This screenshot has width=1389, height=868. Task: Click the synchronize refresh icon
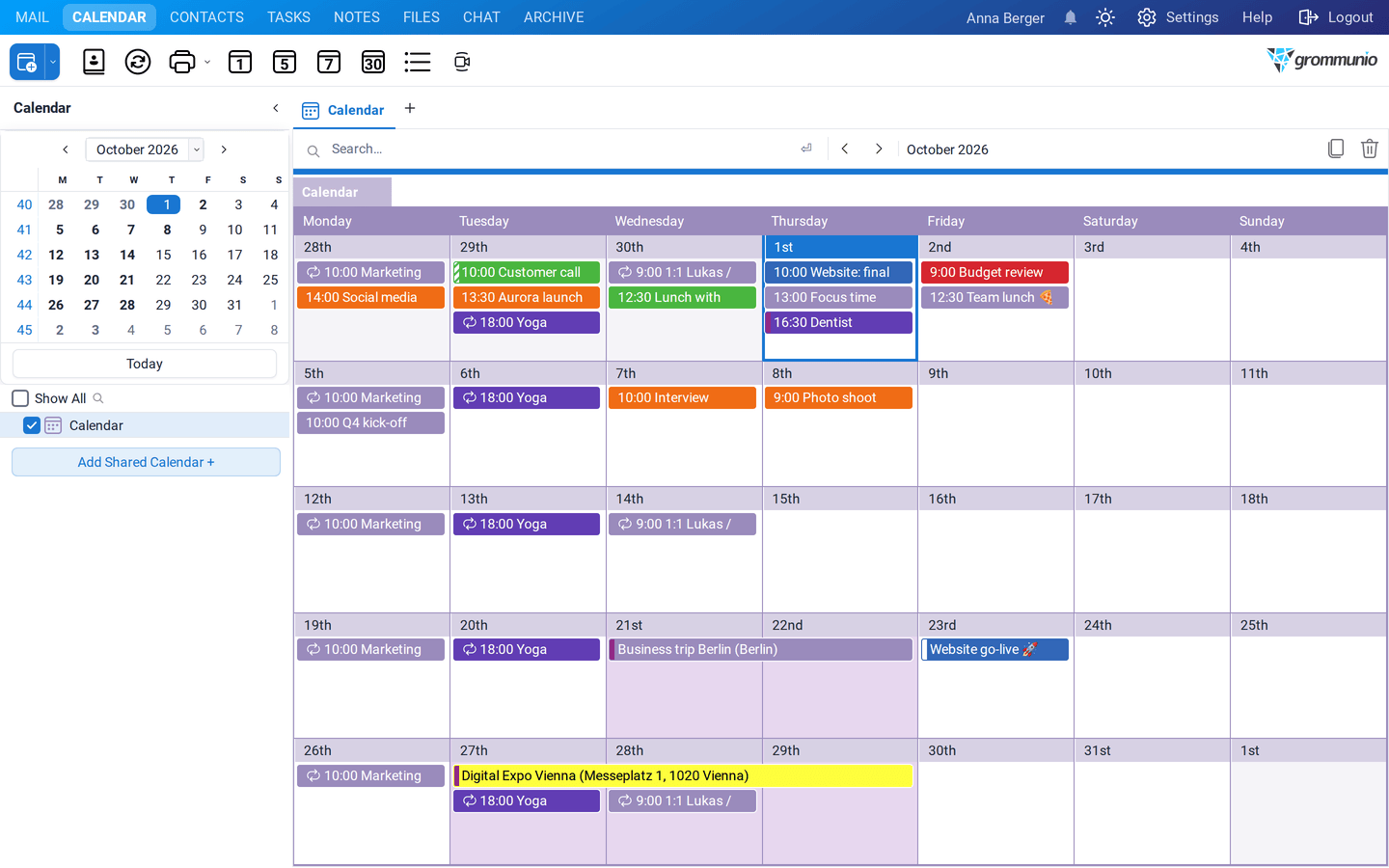pyautogui.click(x=138, y=62)
